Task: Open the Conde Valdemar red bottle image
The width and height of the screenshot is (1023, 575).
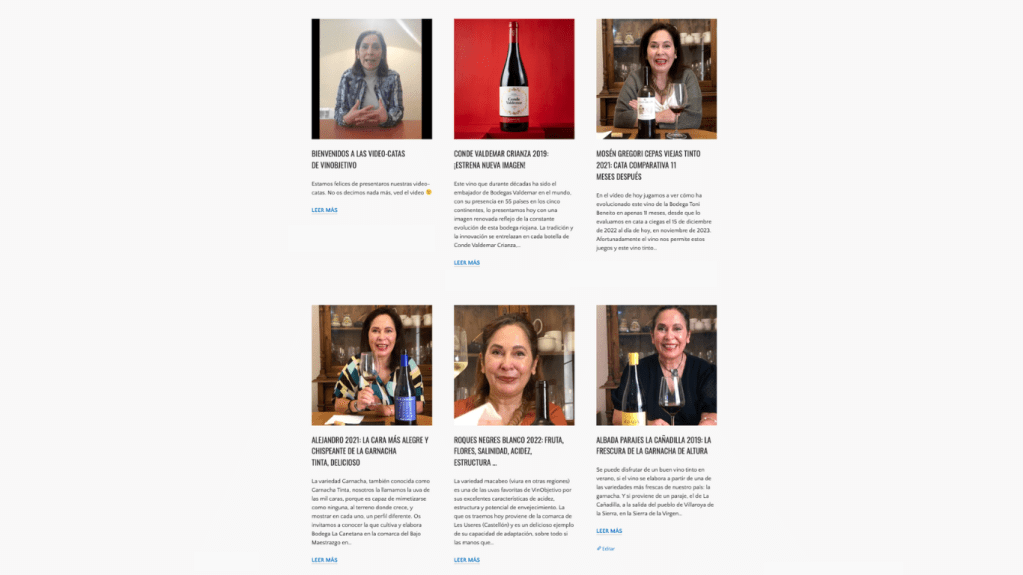Action: point(514,79)
